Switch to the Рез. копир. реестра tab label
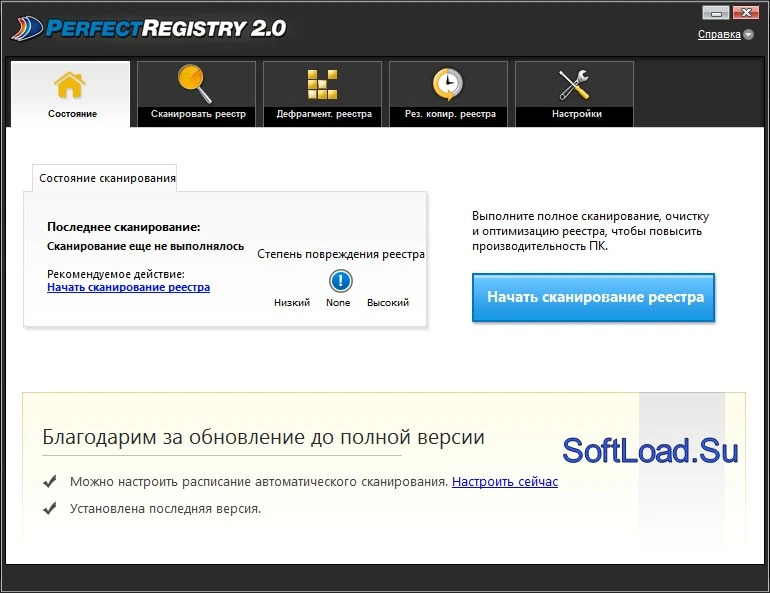770x593 pixels. pyautogui.click(x=450, y=114)
